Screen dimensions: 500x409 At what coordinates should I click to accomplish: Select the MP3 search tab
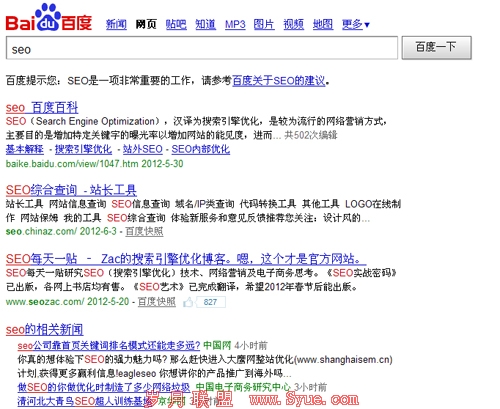tap(235, 24)
